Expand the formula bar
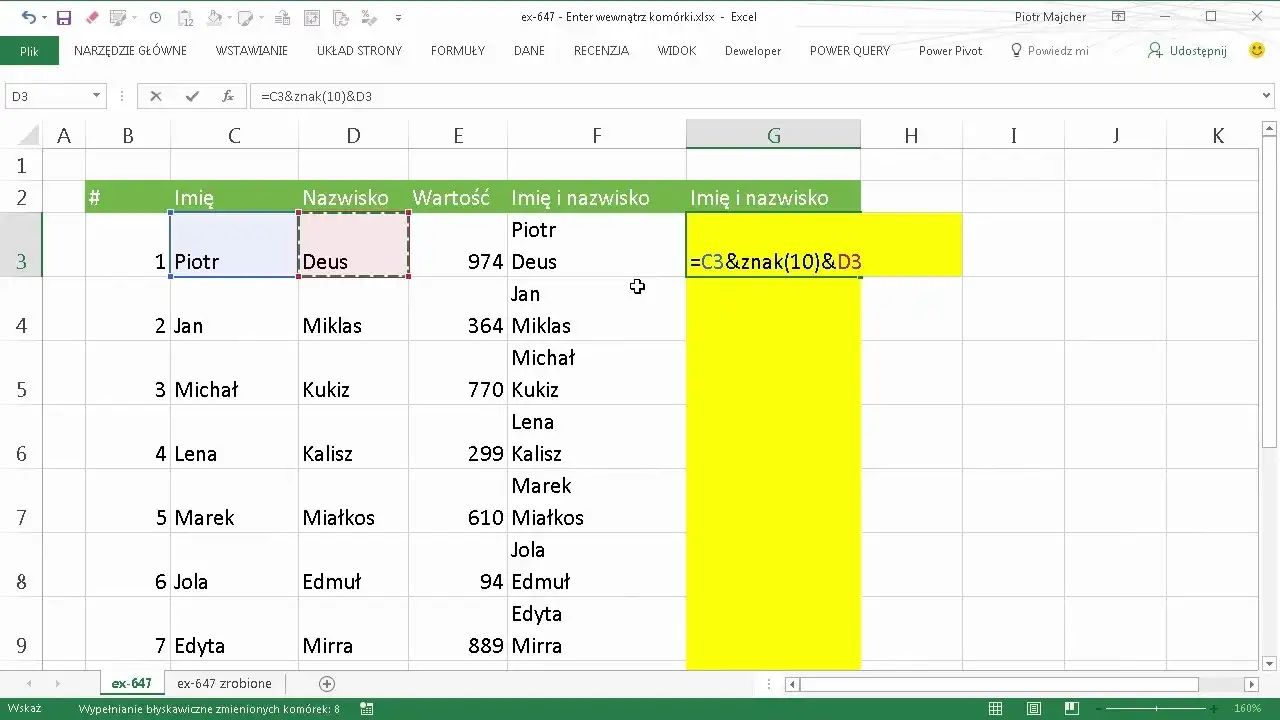The width and height of the screenshot is (1280, 720). point(1267,96)
